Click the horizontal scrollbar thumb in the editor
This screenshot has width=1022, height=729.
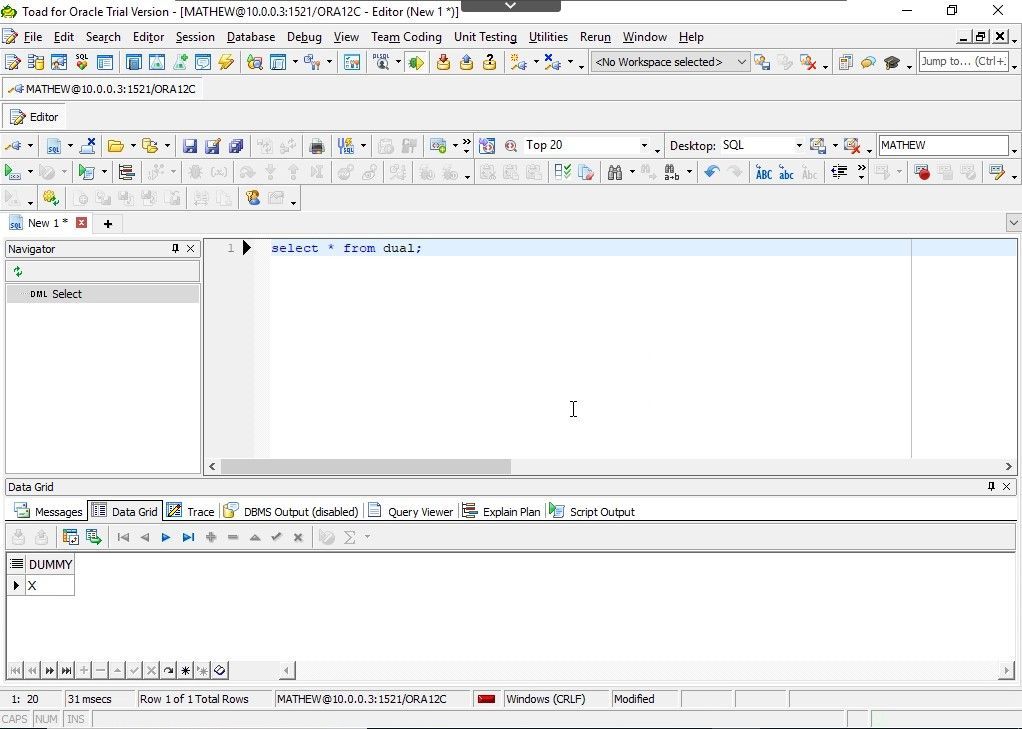(x=366, y=466)
